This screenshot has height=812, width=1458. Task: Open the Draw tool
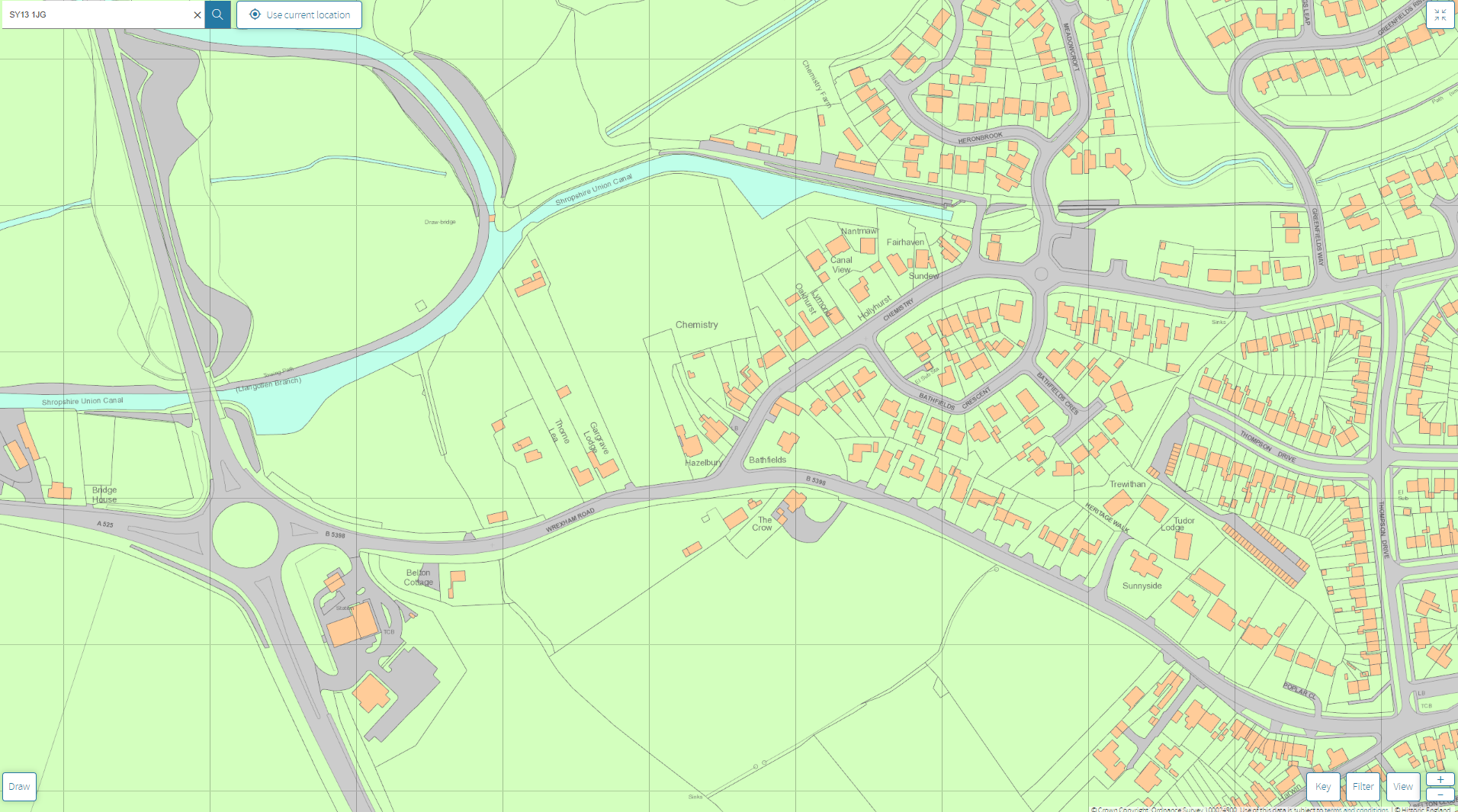20,787
